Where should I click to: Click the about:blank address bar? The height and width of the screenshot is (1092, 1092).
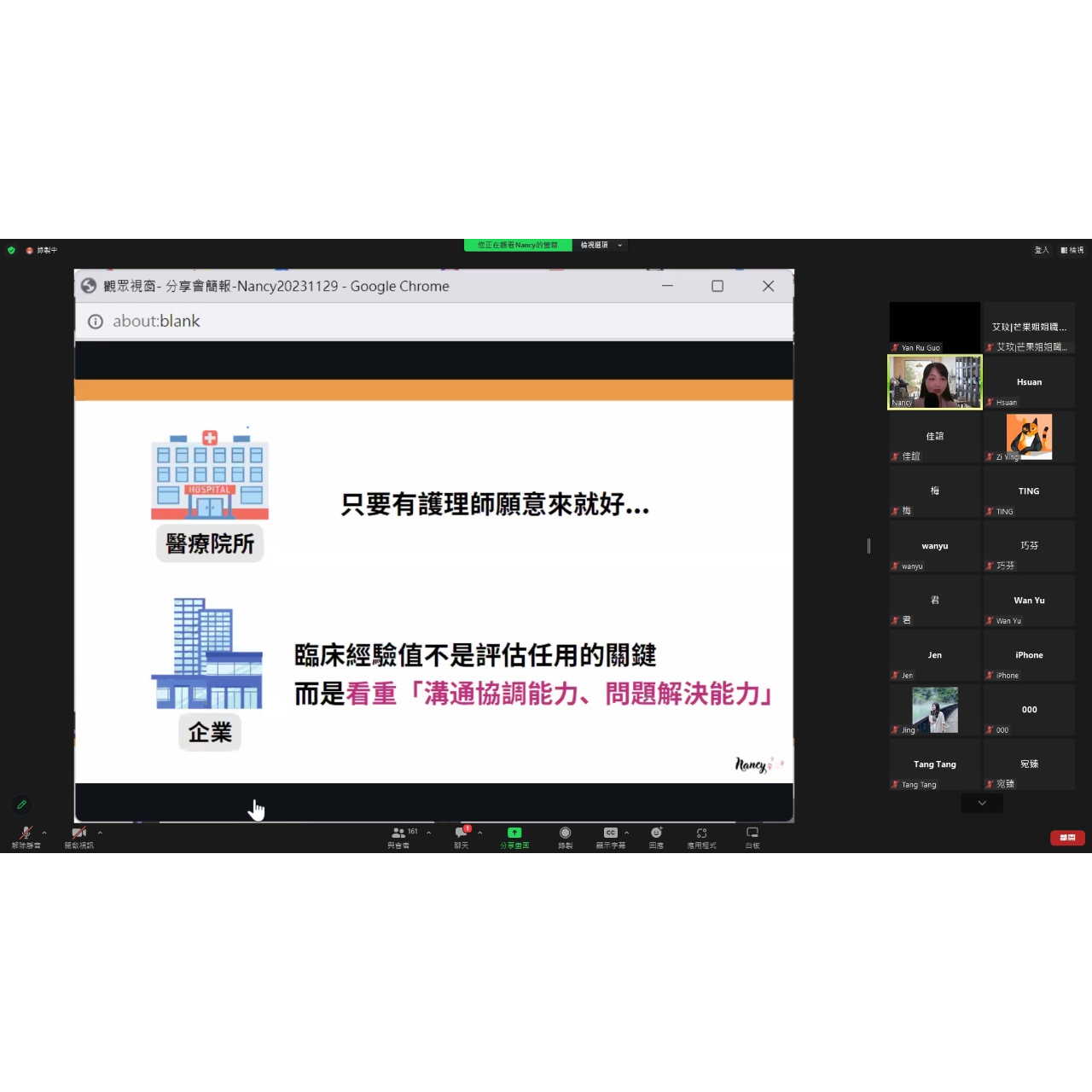coord(434,321)
